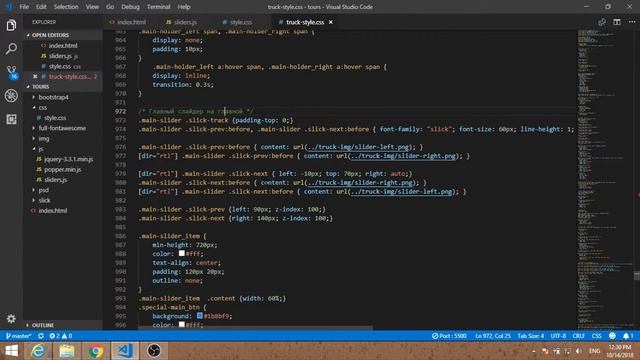Open the Debug view in activity bar
Screen dimensions: 640x360
pos(11,96)
